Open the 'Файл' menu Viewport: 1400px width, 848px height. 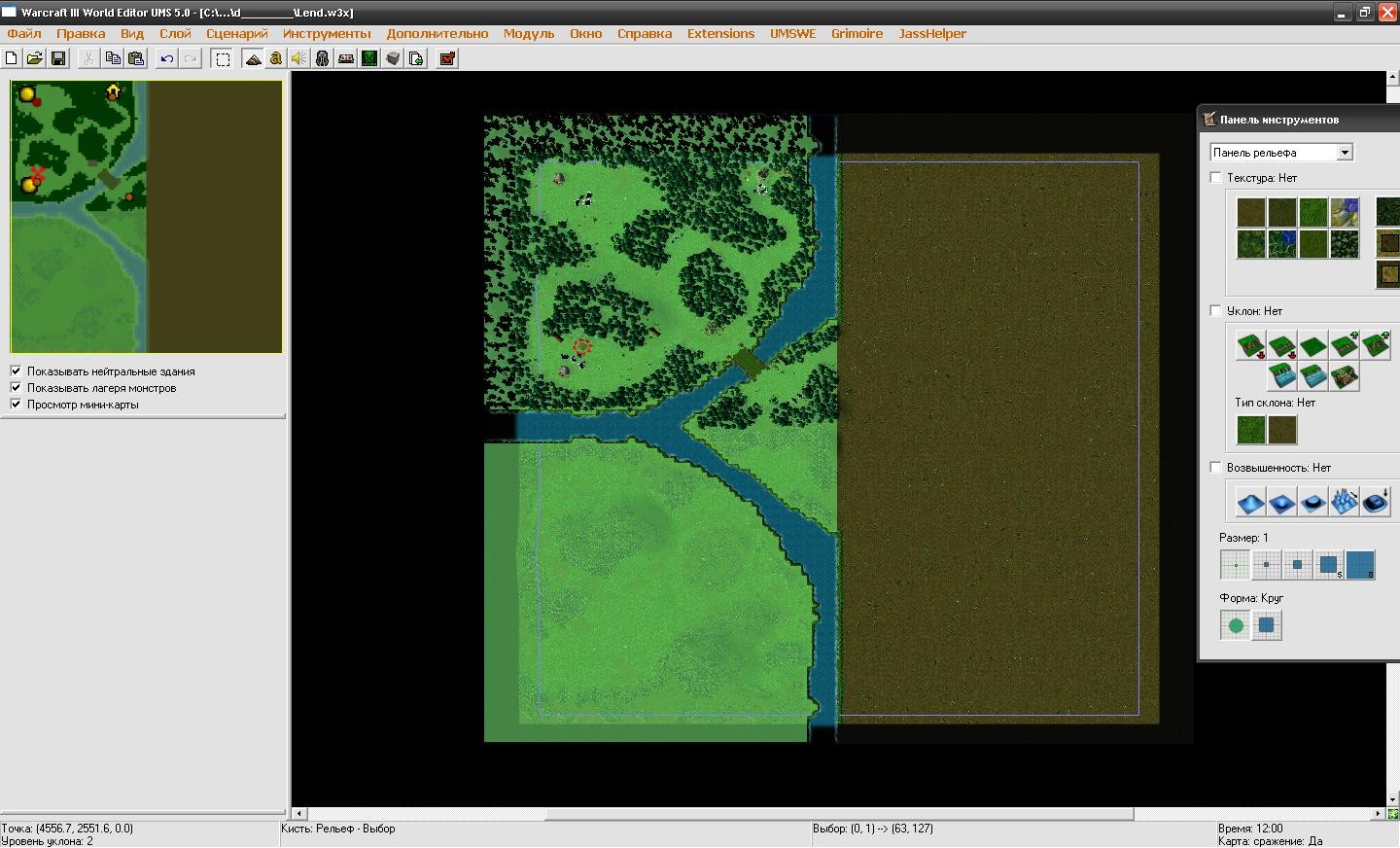pos(24,33)
